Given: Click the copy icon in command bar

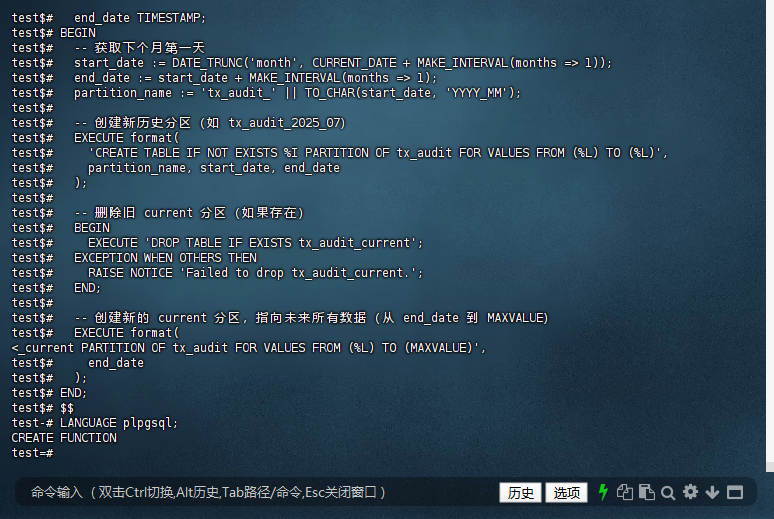Looking at the screenshot, I should pyautogui.click(x=624, y=492).
